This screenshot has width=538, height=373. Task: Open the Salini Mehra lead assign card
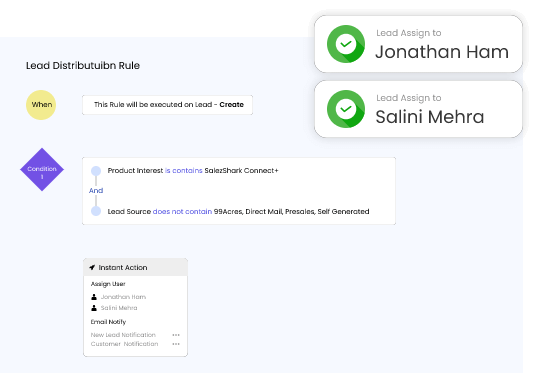coord(418,109)
